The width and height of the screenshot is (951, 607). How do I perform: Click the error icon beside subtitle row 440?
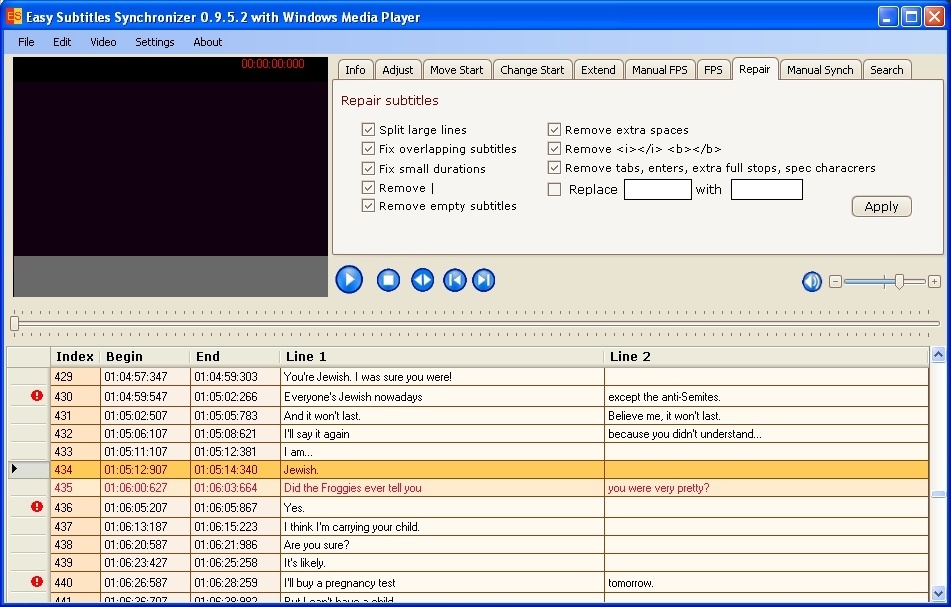pos(36,582)
